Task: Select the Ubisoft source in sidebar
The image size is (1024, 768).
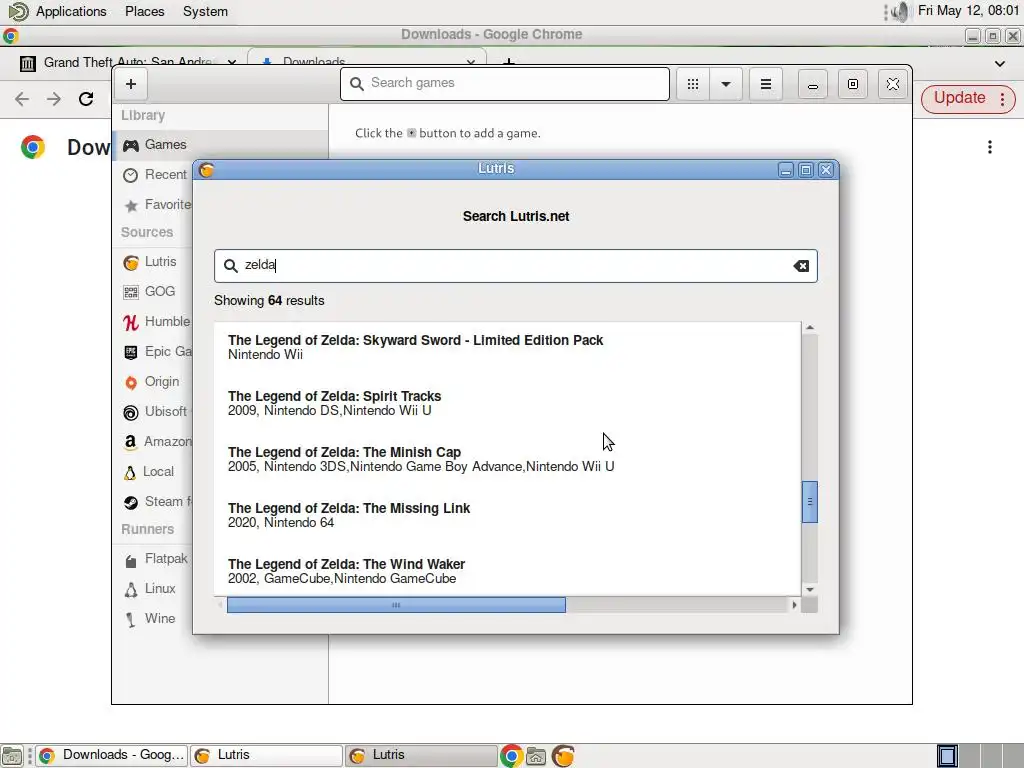Action: pyautogui.click(x=155, y=411)
